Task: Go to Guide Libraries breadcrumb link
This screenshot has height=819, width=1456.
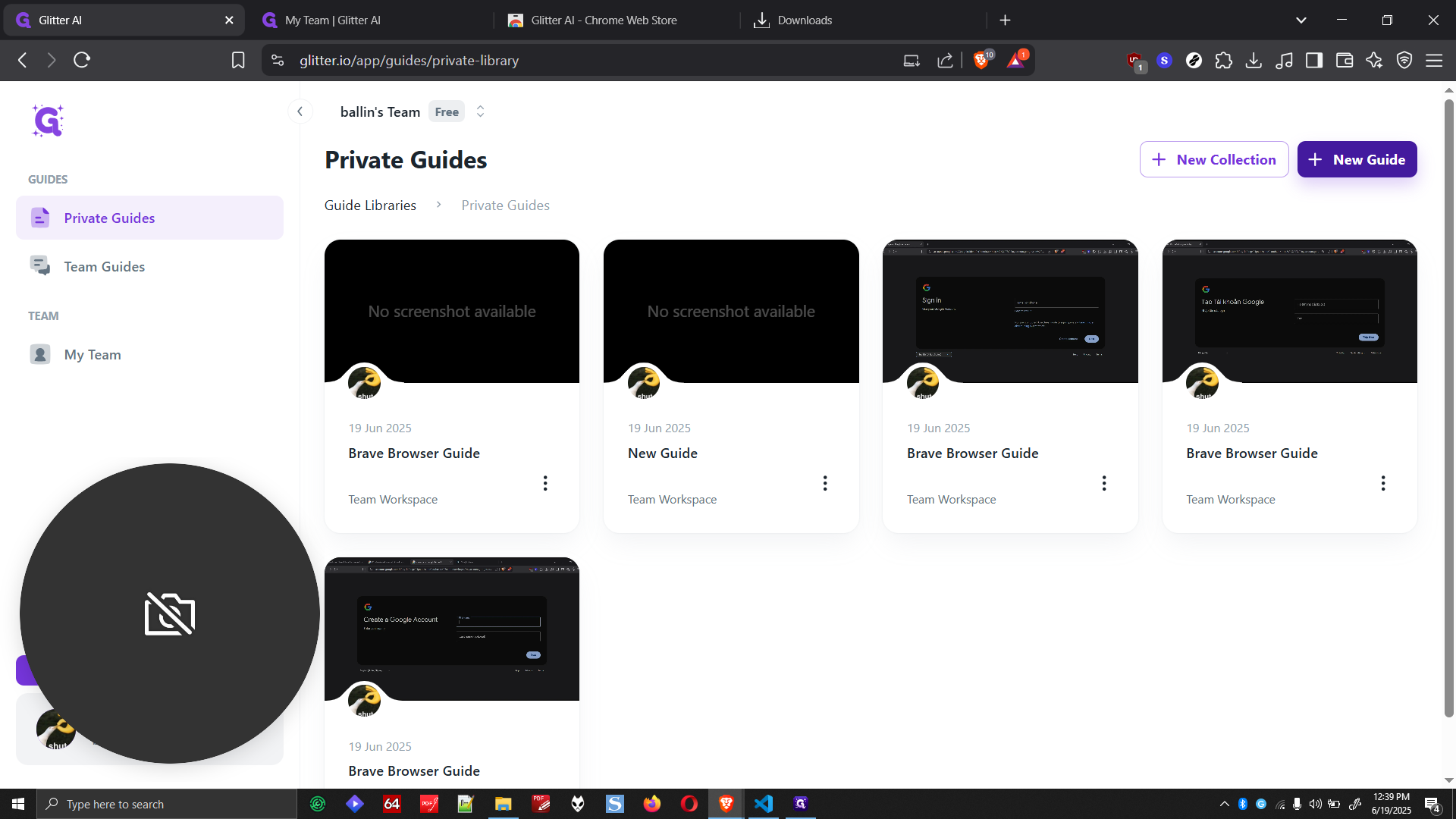Action: point(370,206)
